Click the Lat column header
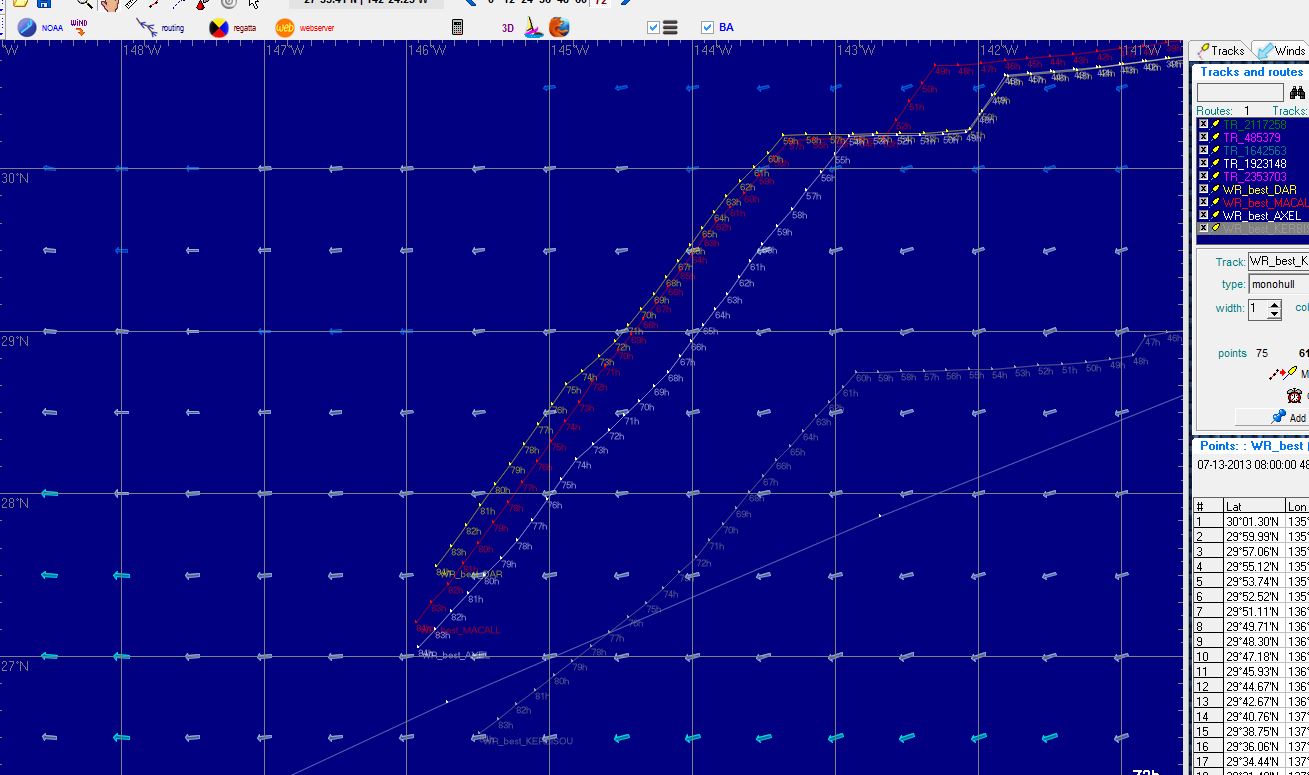 pos(1254,507)
